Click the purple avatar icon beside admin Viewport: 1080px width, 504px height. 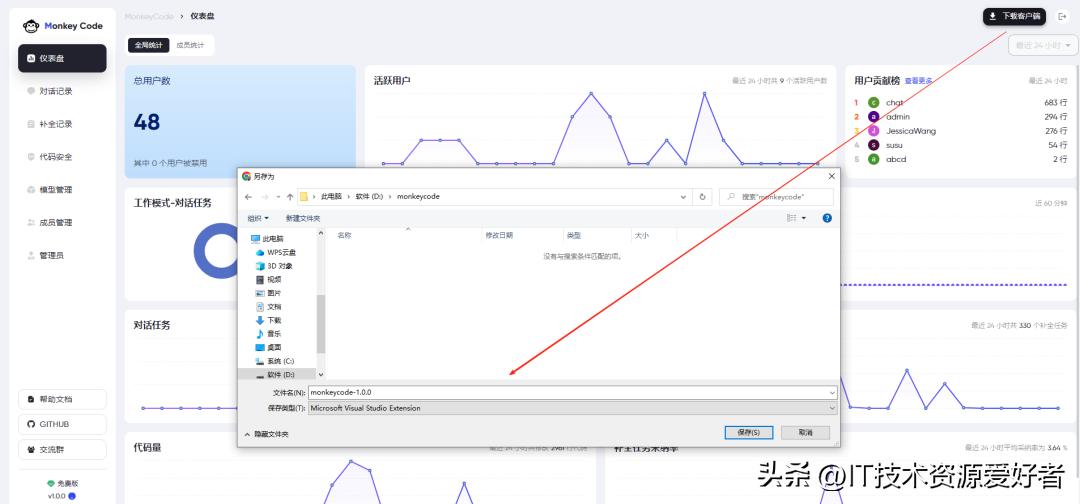[x=873, y=116]
